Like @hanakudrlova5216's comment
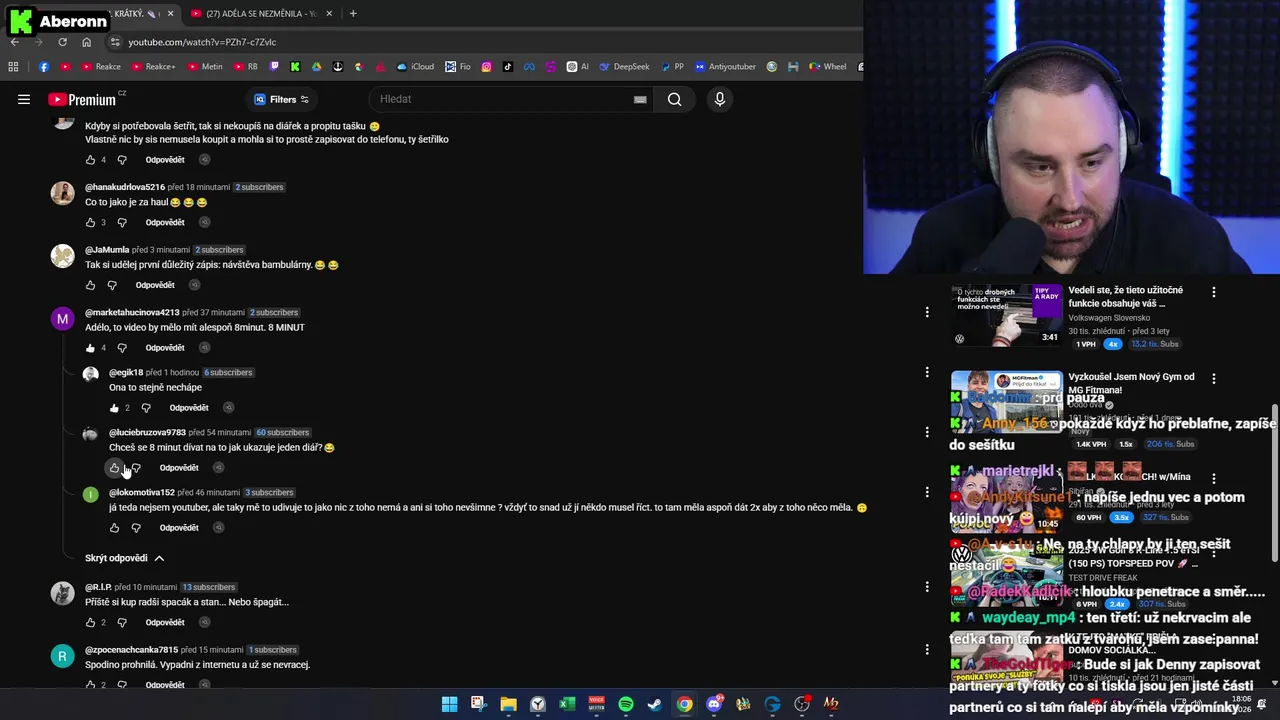Screen dimensions: 1280x720 [90, 222]
